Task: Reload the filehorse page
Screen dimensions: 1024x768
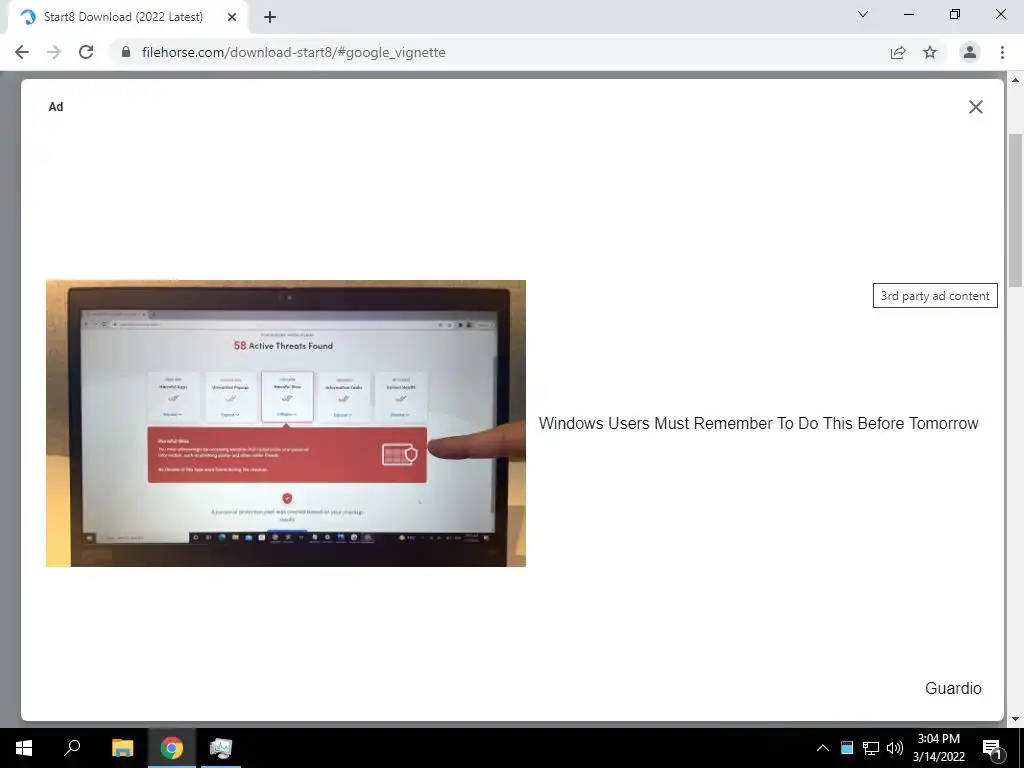Action: (86, 52)
